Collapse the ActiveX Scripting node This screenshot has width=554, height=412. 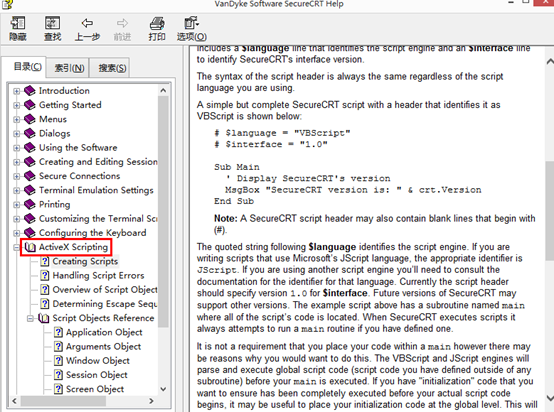click(x=16, y=247)
